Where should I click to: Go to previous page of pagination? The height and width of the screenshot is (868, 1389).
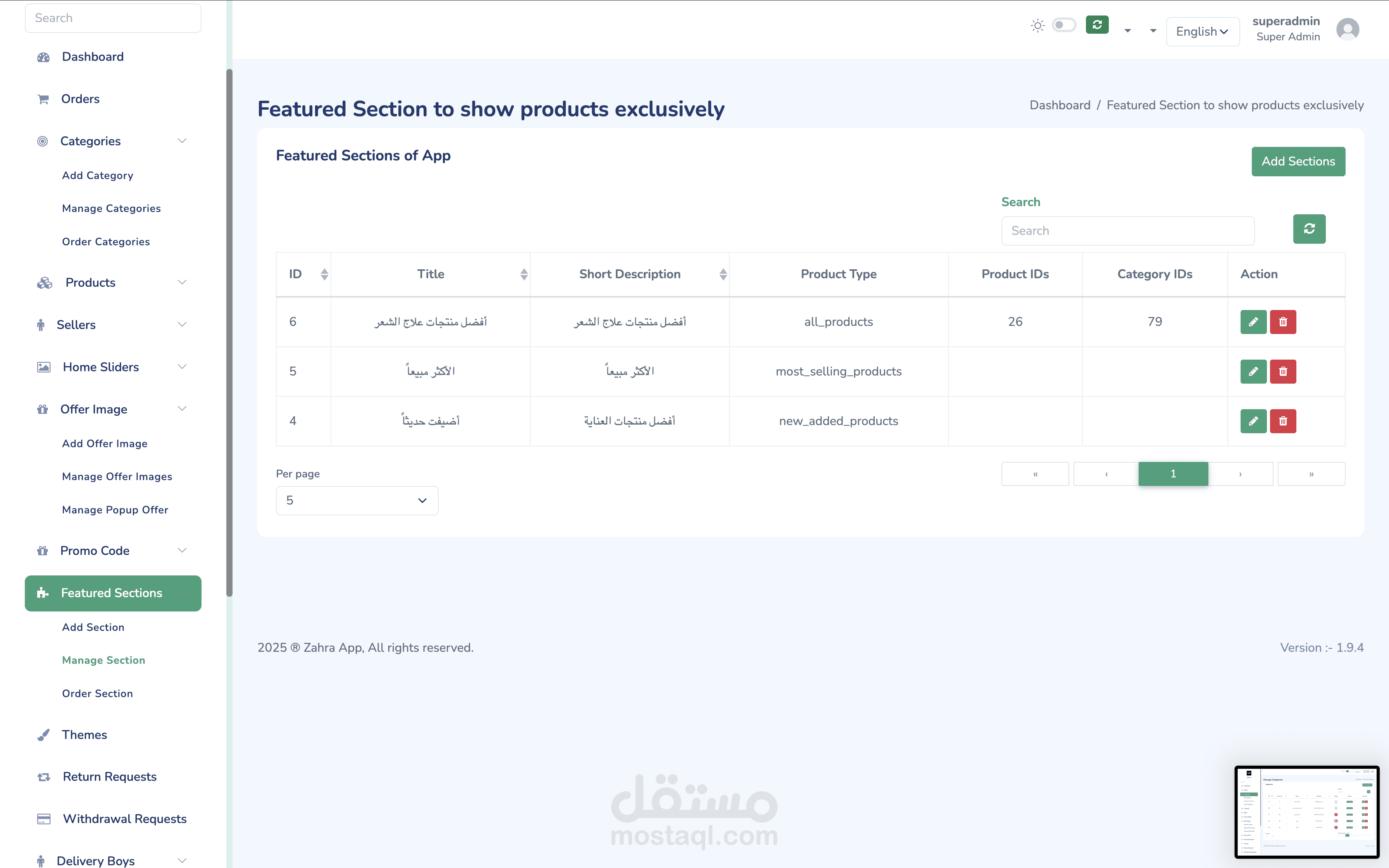(x=1106, y=474)
